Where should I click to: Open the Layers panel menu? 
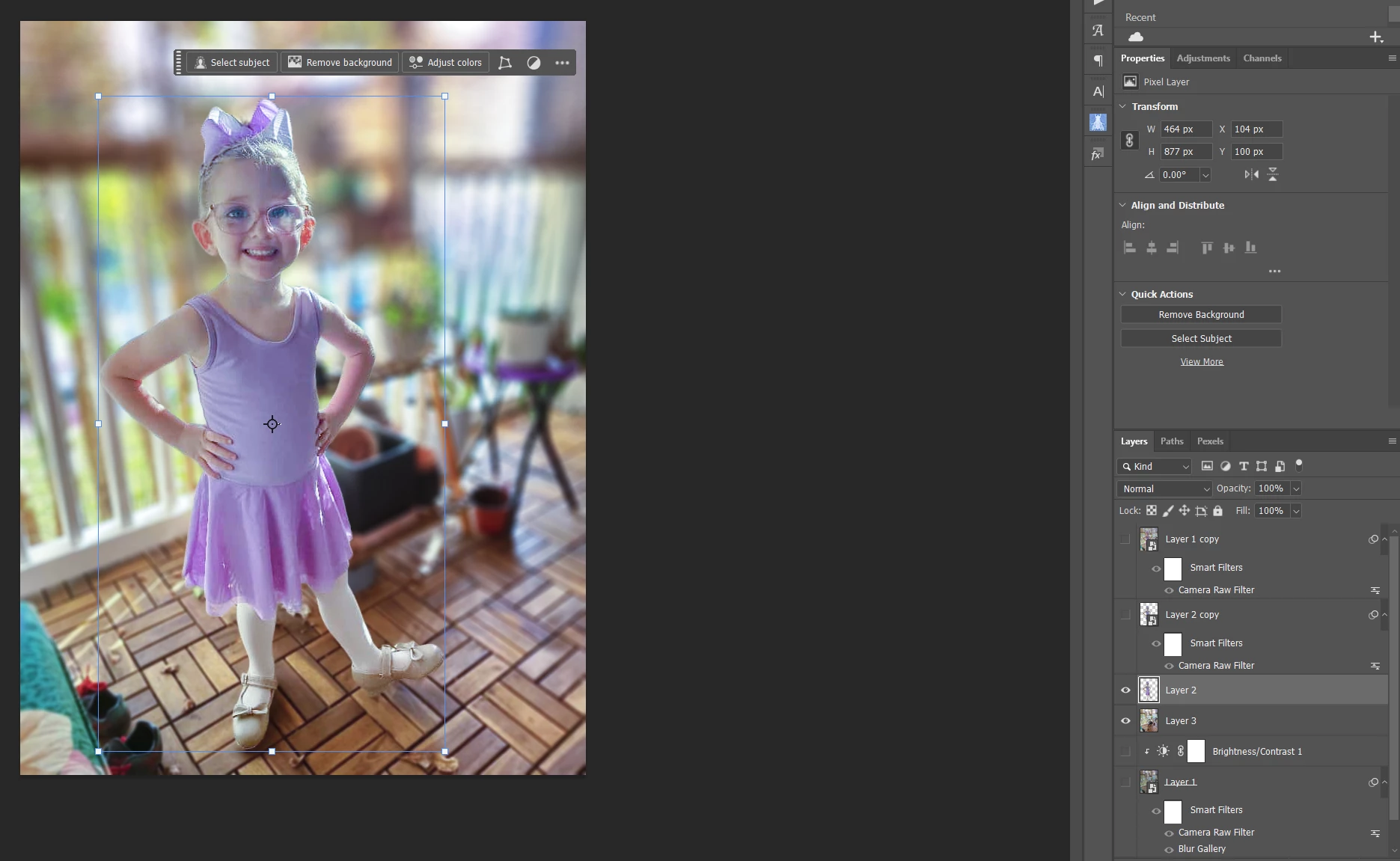tap(1392, 441)
